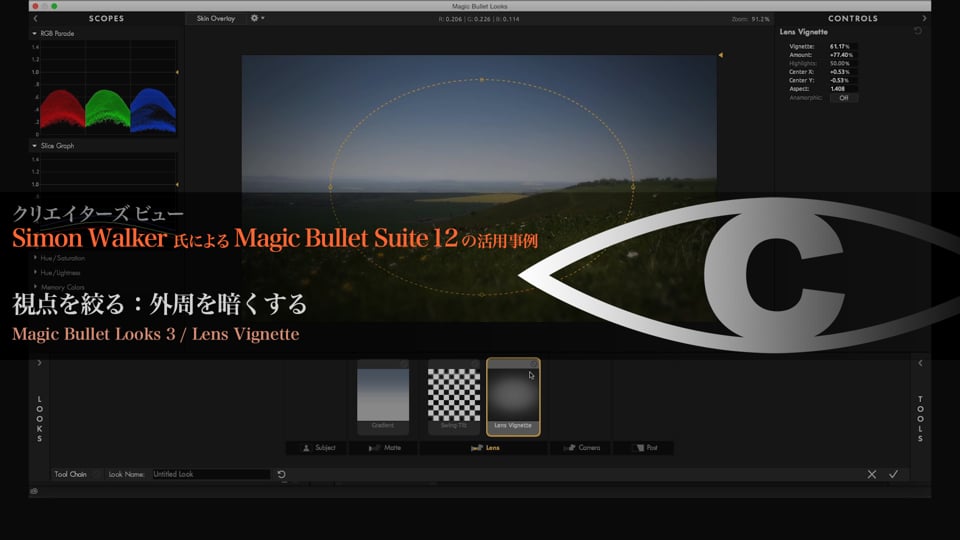Viewport: 960px width, 540px height.
Task: Click the RGB Parade exposure marker arrow
Action: [177, 72]
